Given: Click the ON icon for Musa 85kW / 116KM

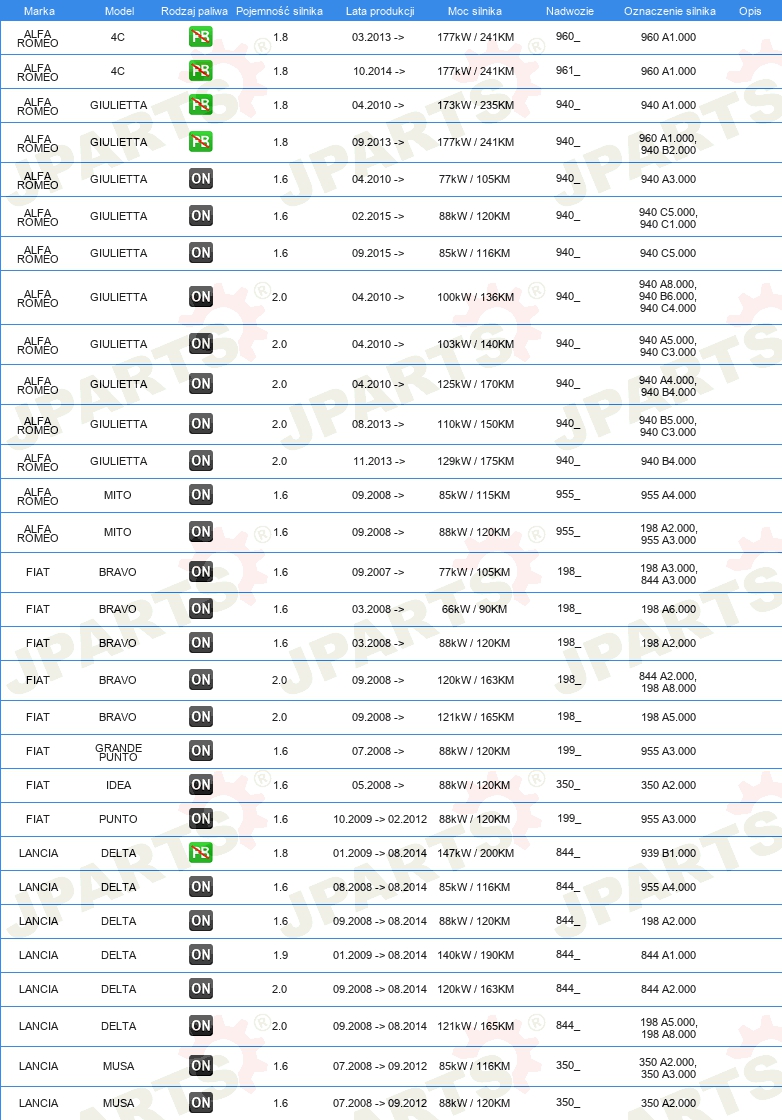Looking at the screenshot, I should [201, 1066].
